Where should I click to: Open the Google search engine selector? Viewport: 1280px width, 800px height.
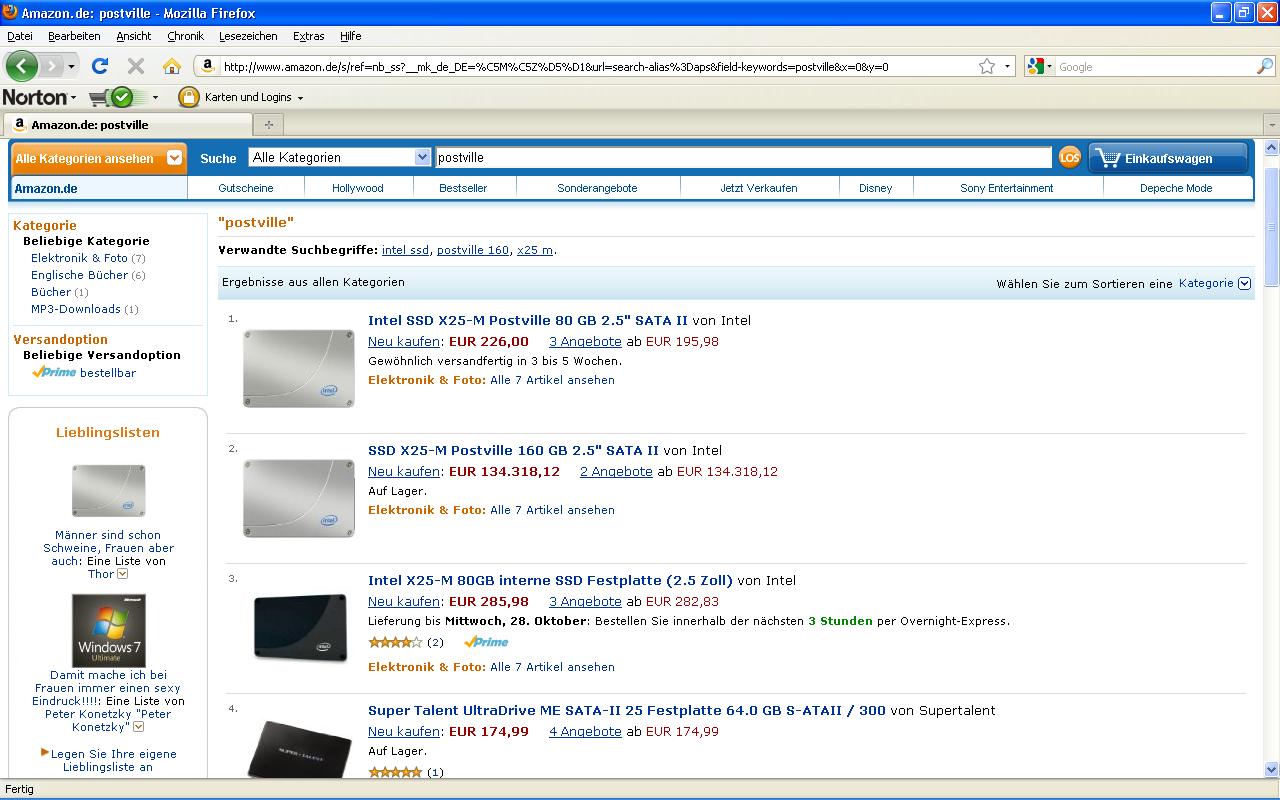pos(1039,67)
